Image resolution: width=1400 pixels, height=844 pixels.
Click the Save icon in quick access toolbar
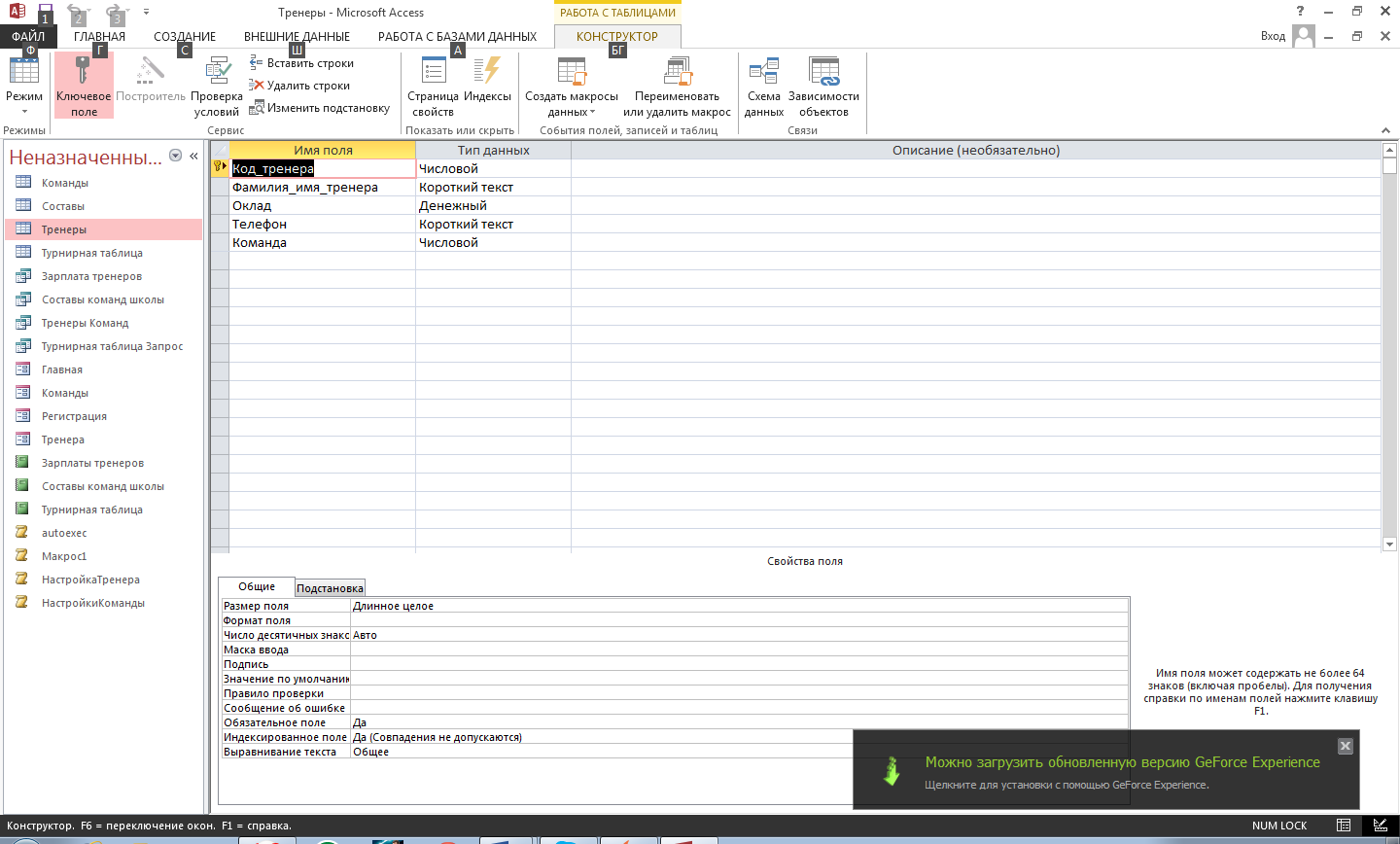click(x=45, y=13)
